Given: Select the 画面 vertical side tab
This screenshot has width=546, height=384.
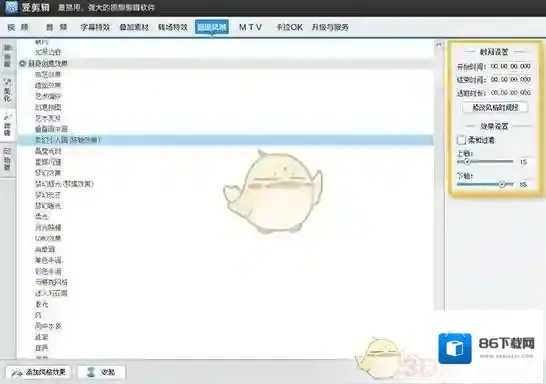Looking at the screenshot, I should tap(7, 56).
